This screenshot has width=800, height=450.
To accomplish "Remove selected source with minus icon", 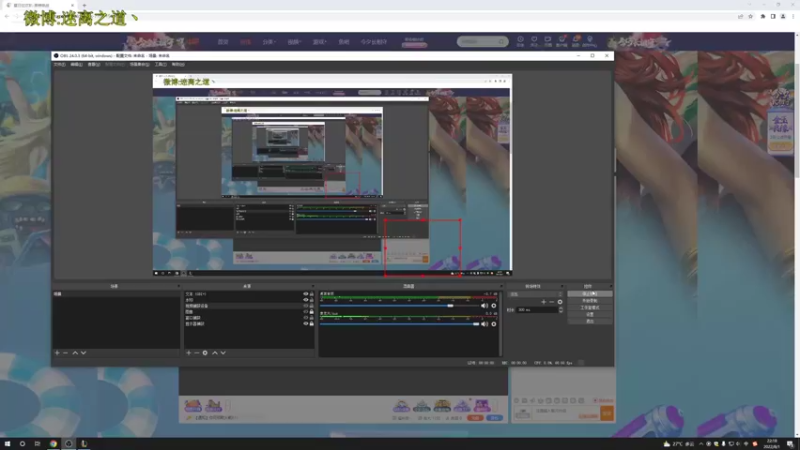I will [x=196, y=353].
